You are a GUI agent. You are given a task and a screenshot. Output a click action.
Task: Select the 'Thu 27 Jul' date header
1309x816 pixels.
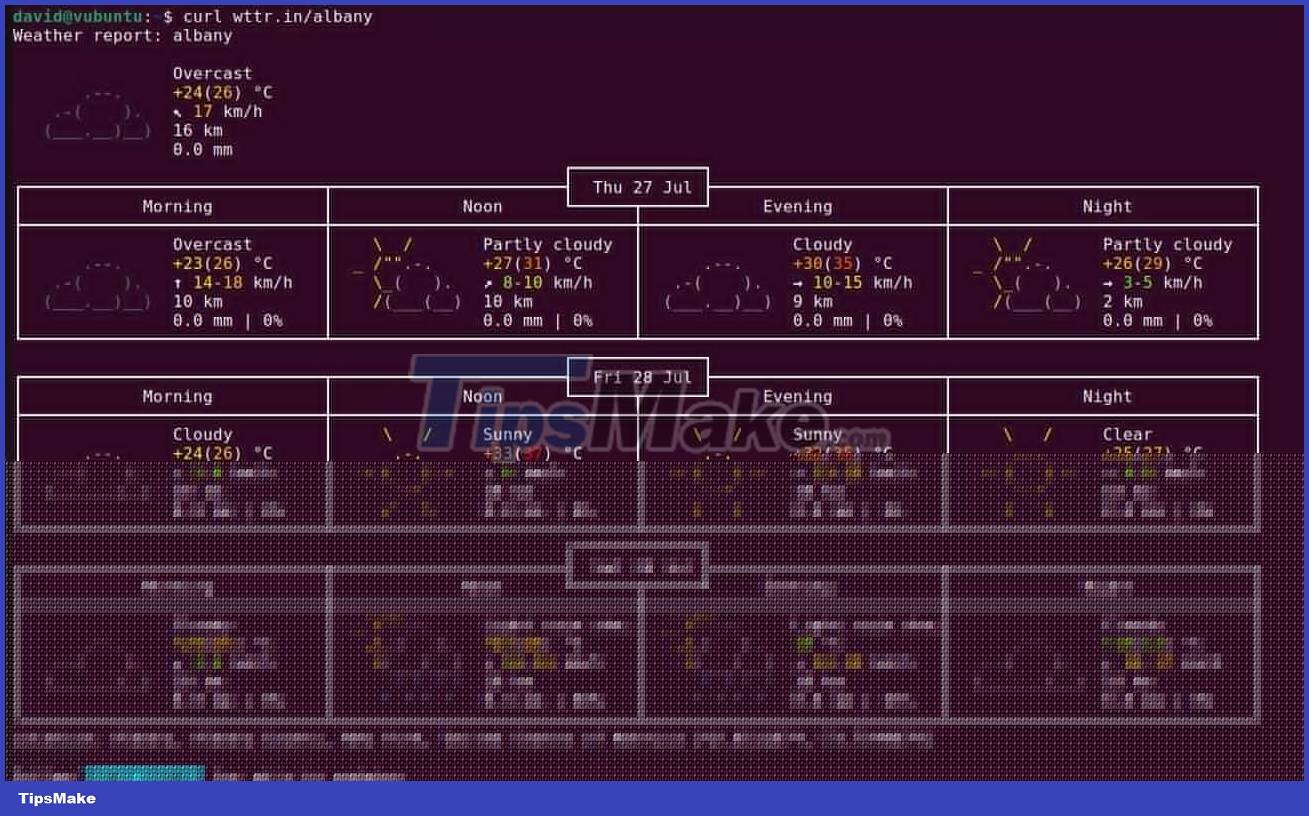click(x=638, y=187)
